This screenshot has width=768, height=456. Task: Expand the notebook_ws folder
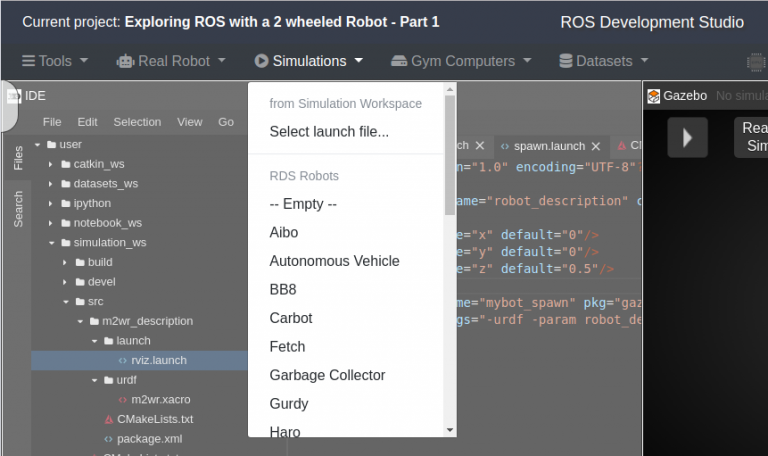50,223
